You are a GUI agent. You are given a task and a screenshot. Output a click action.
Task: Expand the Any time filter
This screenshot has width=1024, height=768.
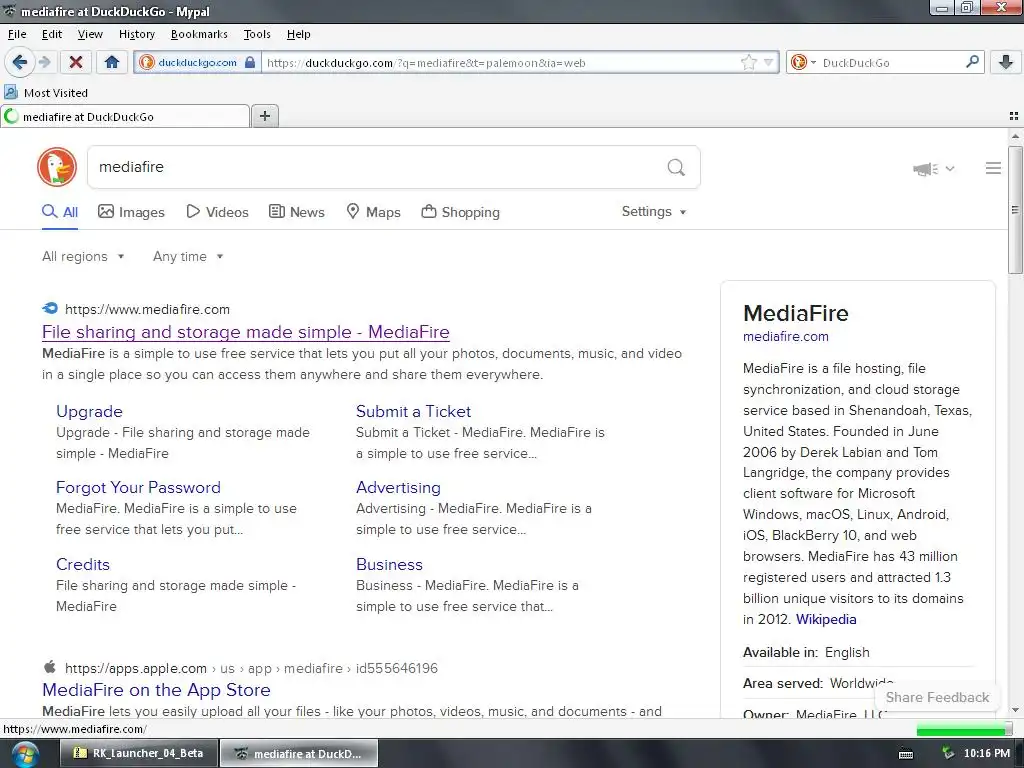[x=188, y=257]
